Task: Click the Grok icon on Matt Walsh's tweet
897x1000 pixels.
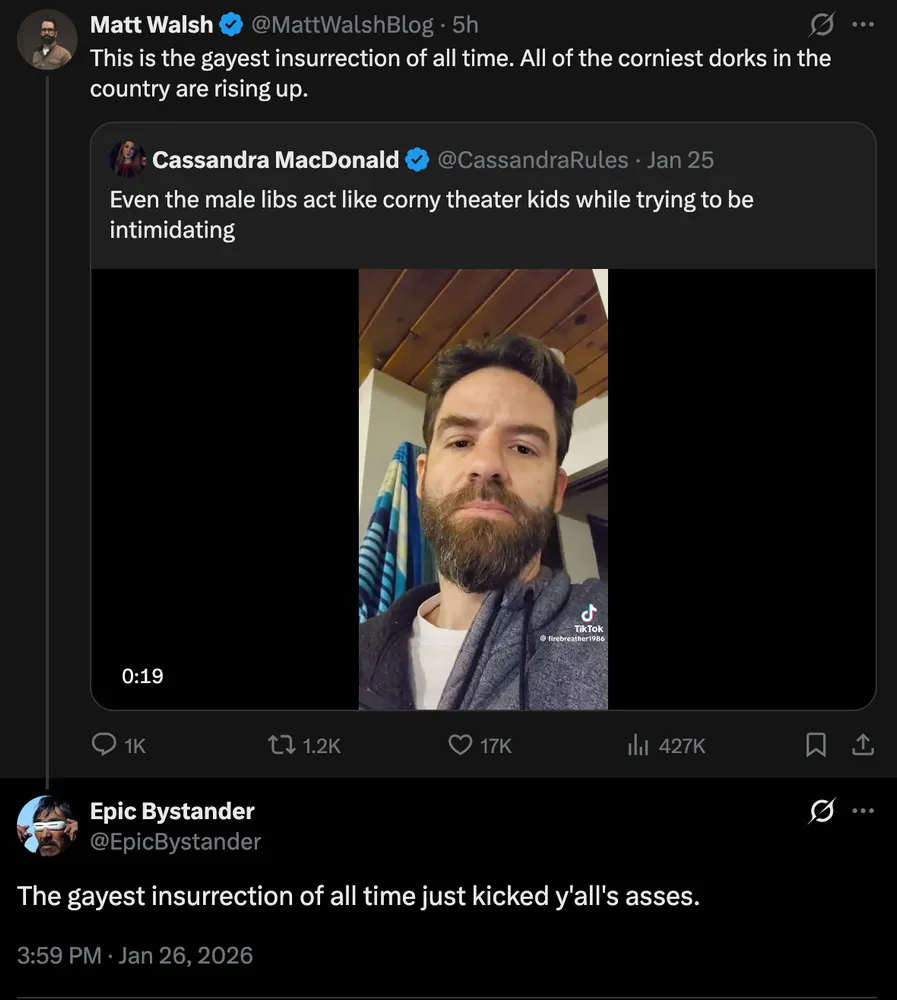Action: tap(822, 24)
